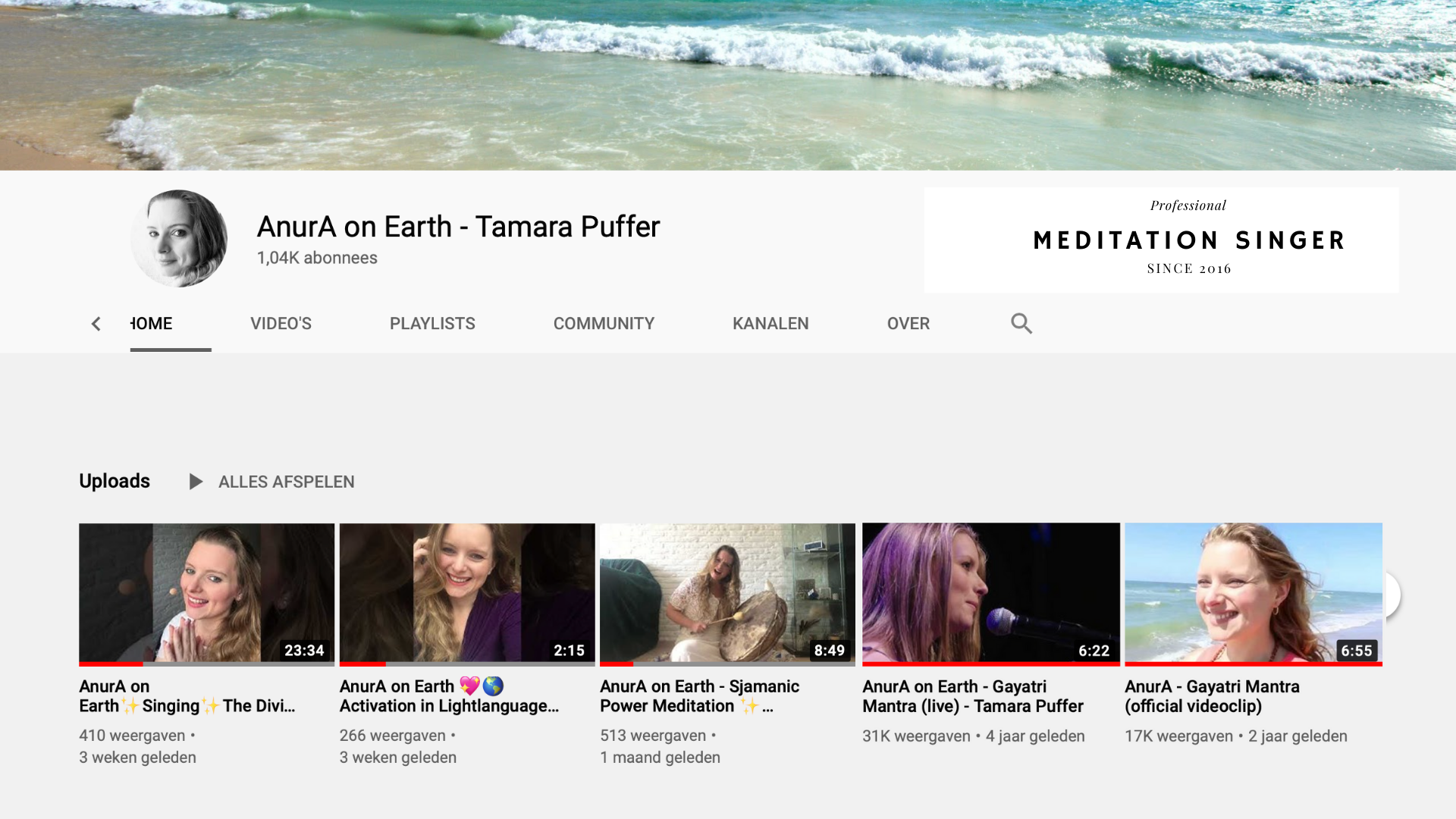
Task: Open the Activation in Lightlanguage video title
Action: click(x=449, y=696)
